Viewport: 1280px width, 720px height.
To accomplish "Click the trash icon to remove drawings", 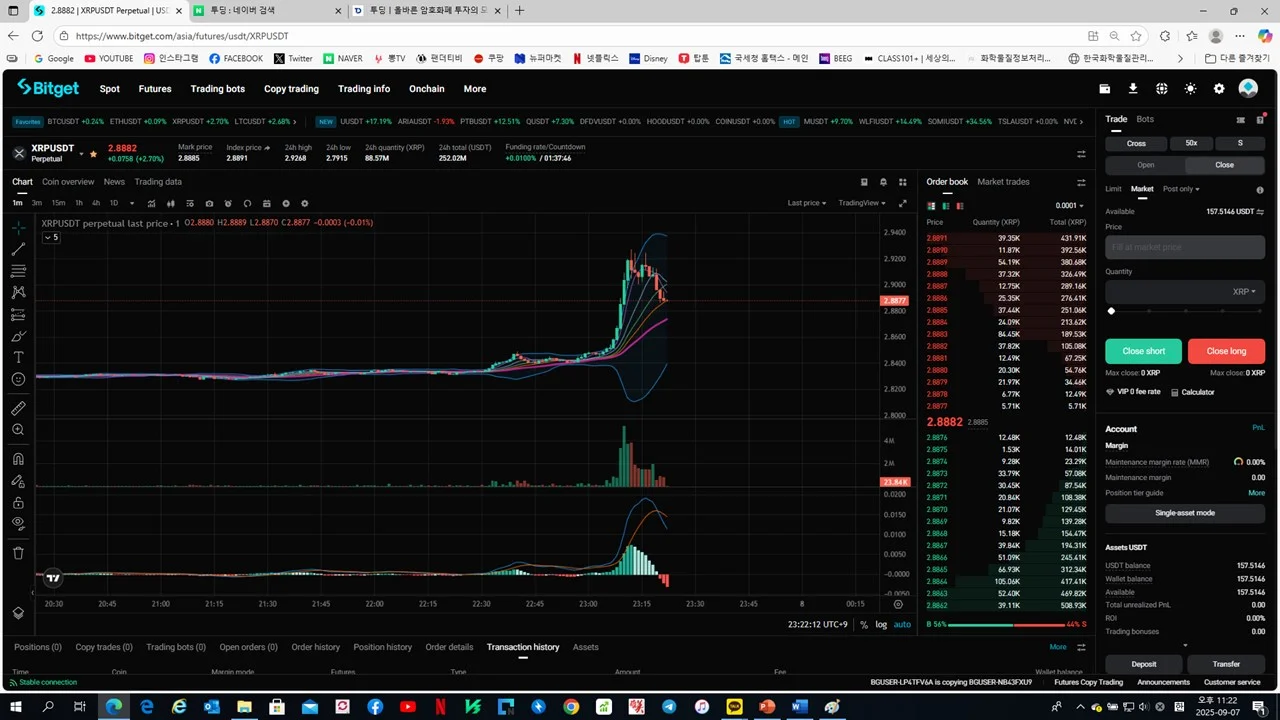I will tap(18, 553).
